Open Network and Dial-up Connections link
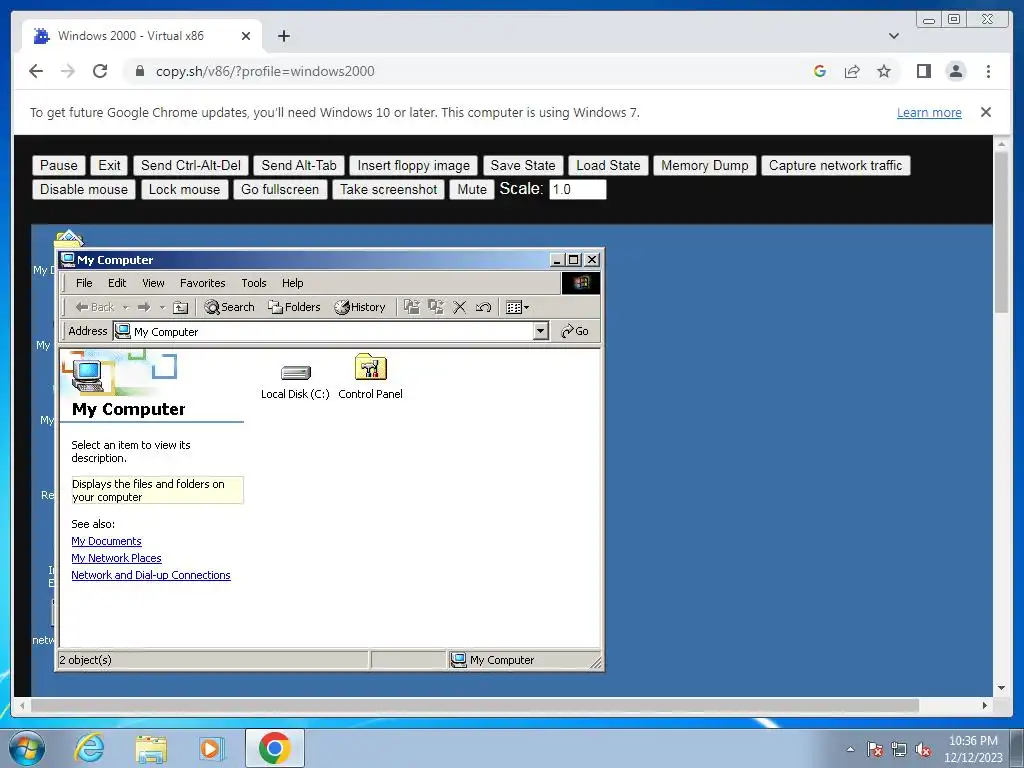1024x768 pixels. 151,575
